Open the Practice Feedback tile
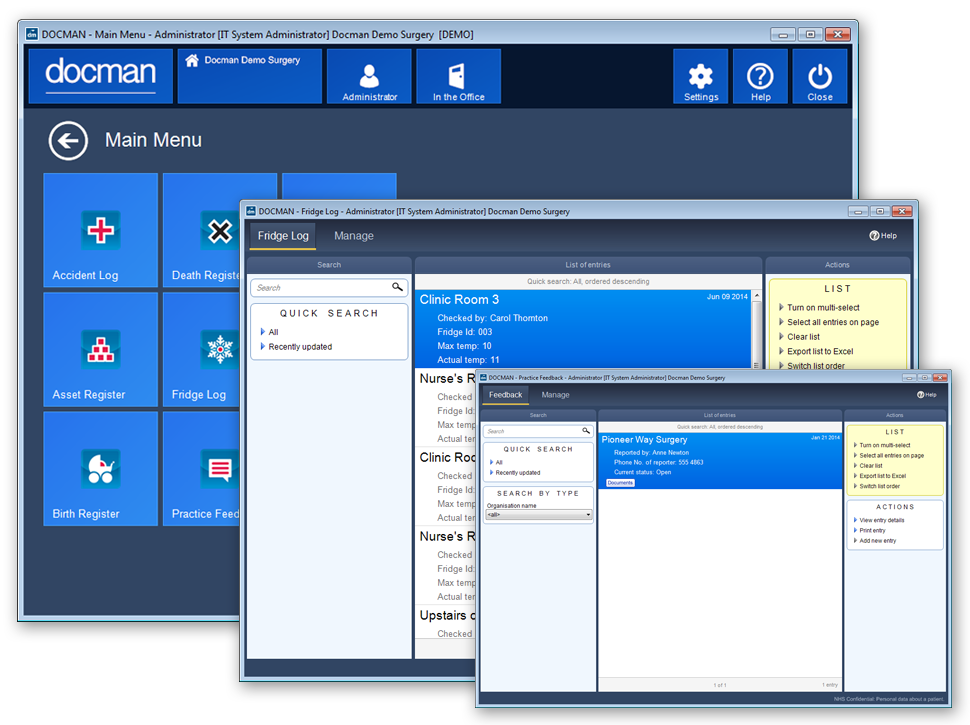This screenshot has width=970, height=725. click(x=202, y=469)
